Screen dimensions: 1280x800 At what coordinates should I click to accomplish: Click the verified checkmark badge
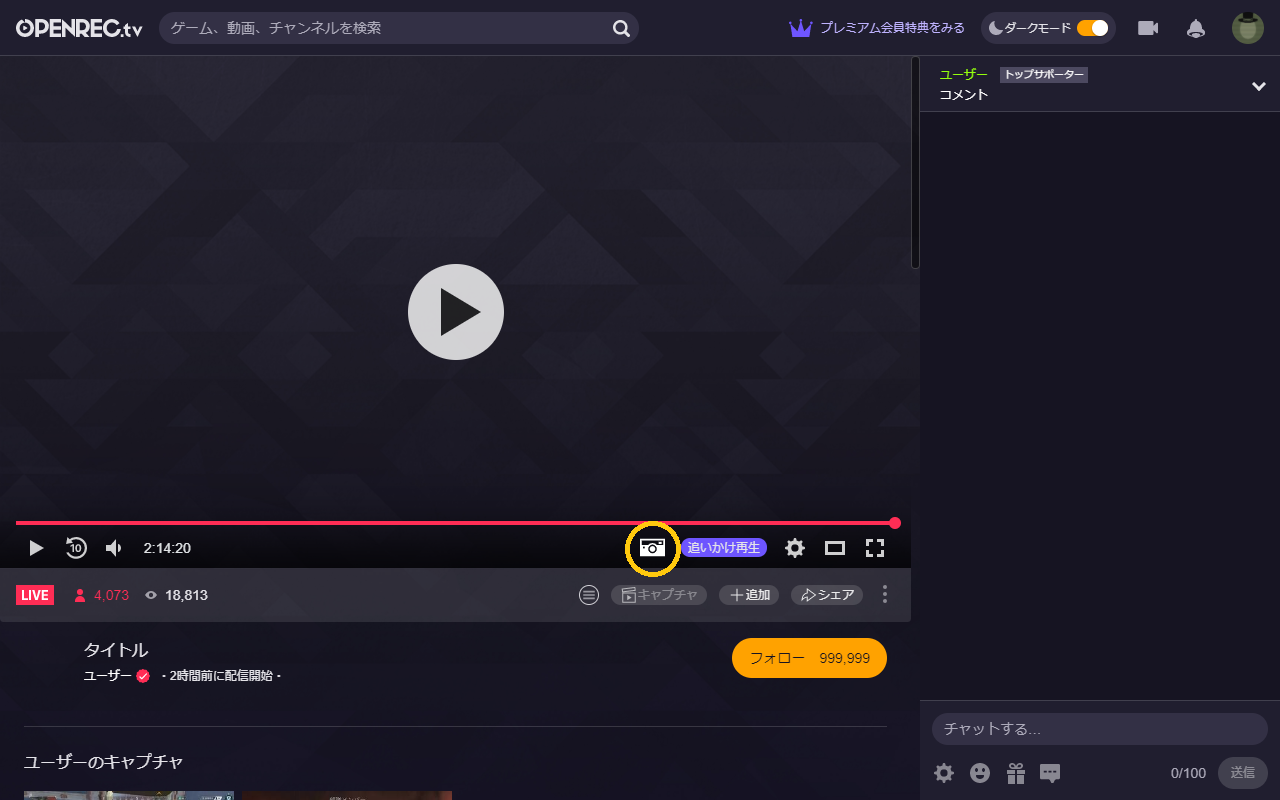point(143,676)
